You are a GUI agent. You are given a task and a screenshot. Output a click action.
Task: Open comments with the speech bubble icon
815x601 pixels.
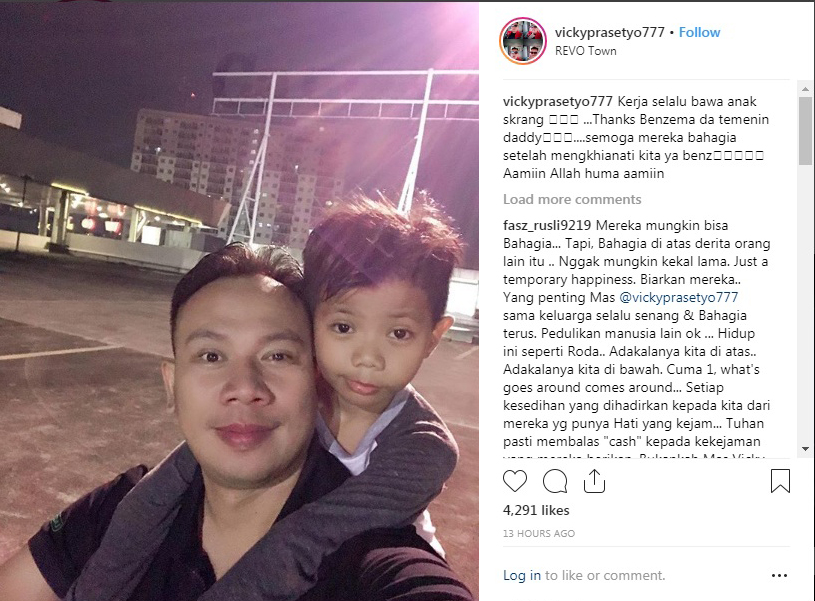pyautogui.click(x=555, y=481)
